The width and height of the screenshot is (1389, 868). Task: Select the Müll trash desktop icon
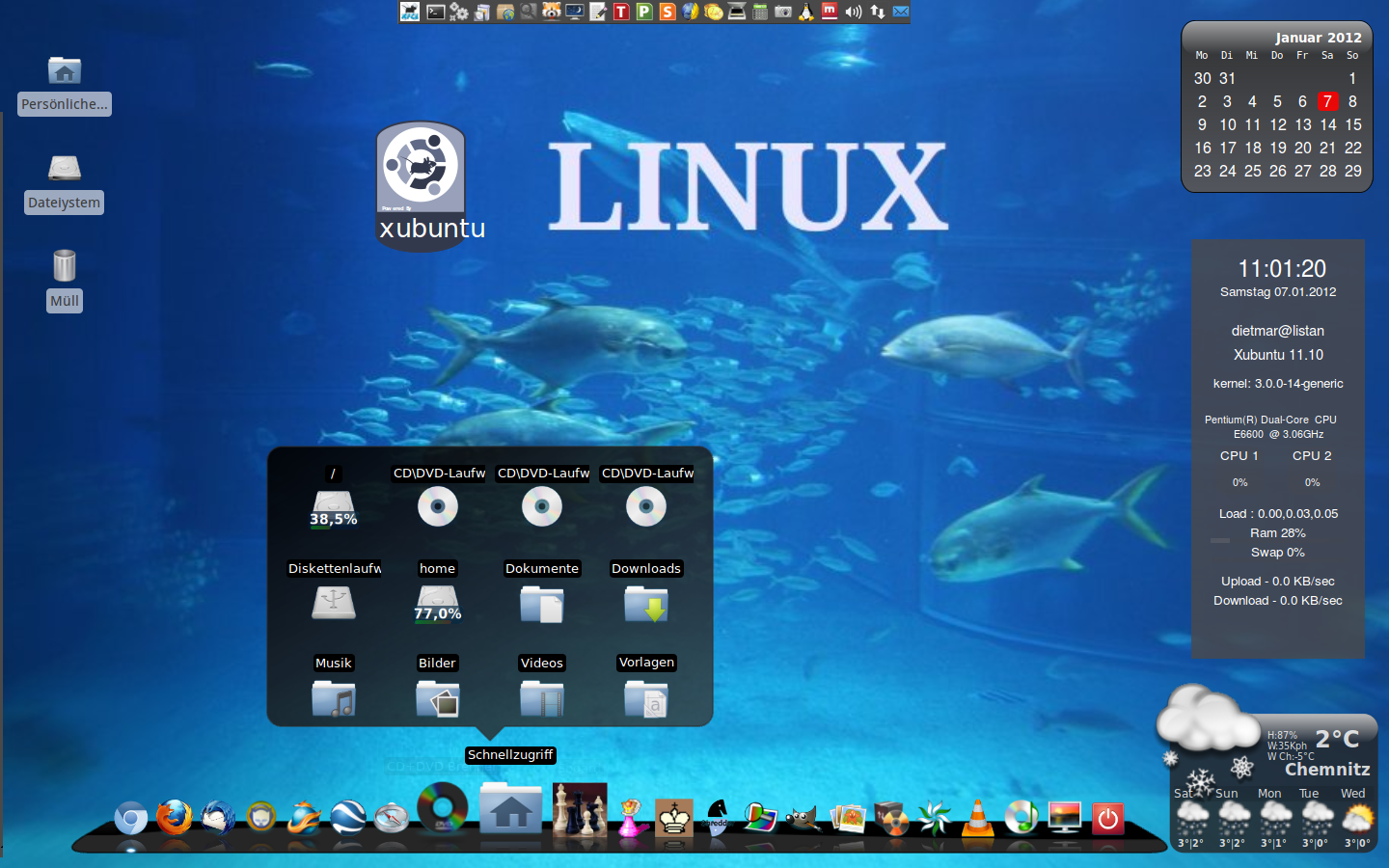[65, 265]
